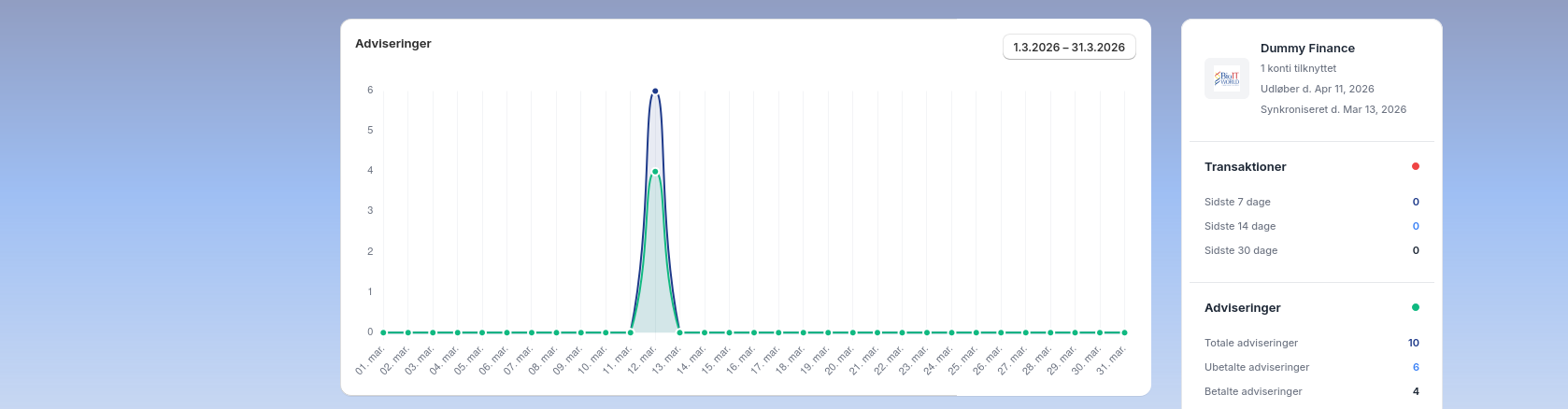Viewport: 1568px width, 409px height.
Task: Click the '1 konti tilknyttet' text
Action: click(1298, 68)
